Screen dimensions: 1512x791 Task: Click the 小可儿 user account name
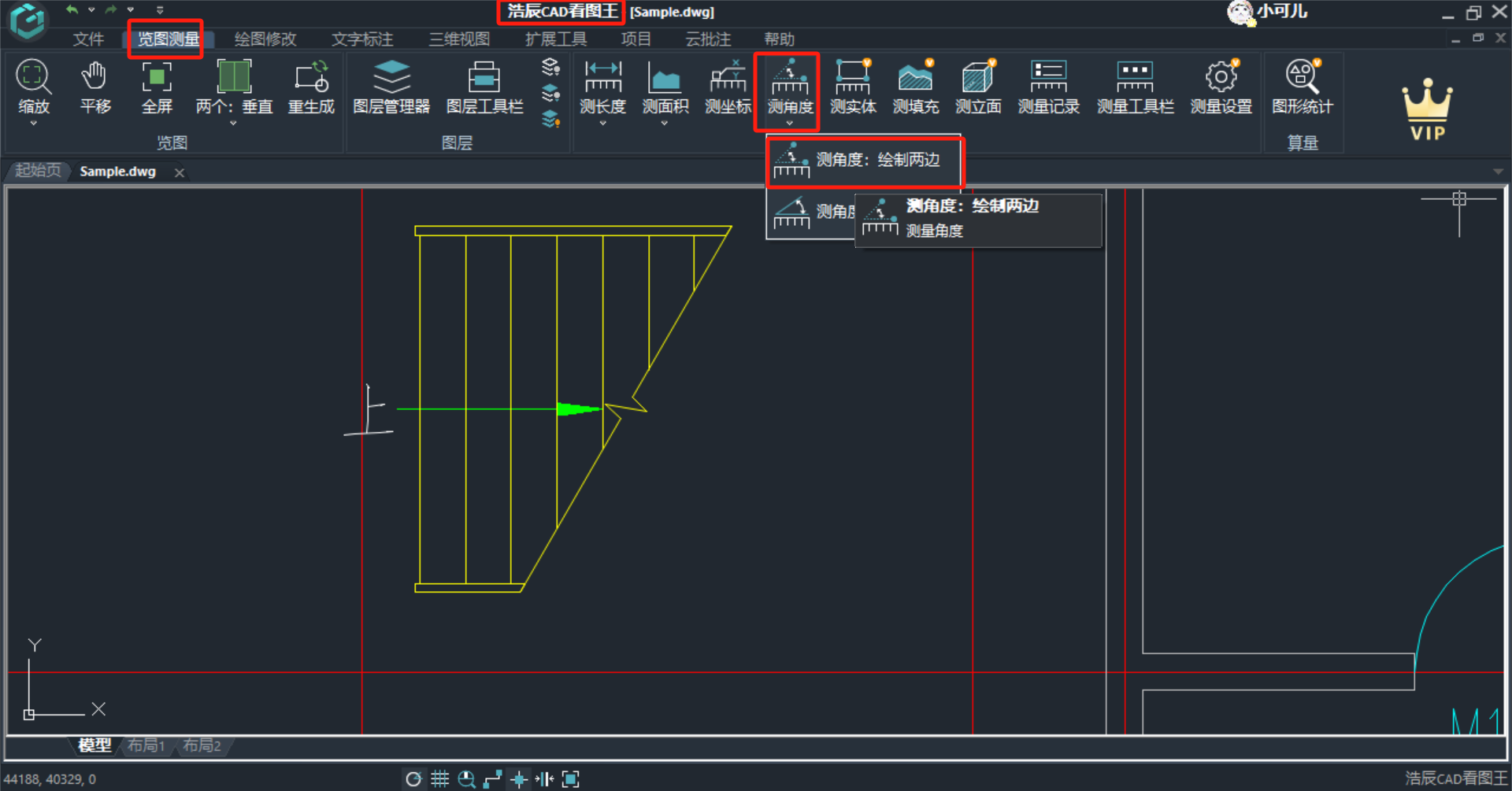click(x=1282, y=12)
